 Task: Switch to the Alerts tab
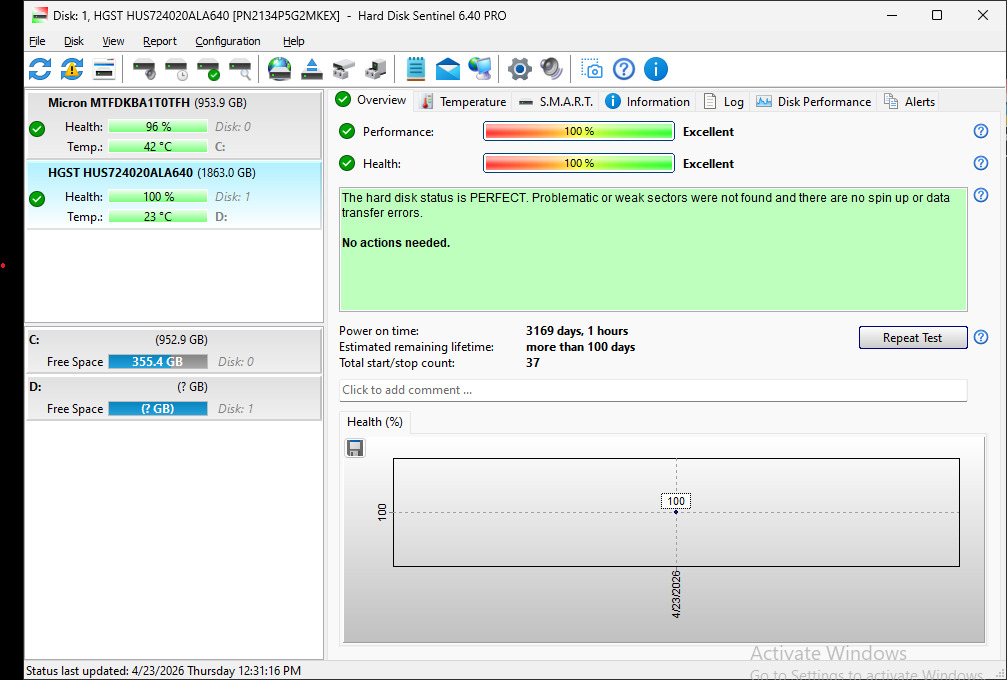[909, 101]
